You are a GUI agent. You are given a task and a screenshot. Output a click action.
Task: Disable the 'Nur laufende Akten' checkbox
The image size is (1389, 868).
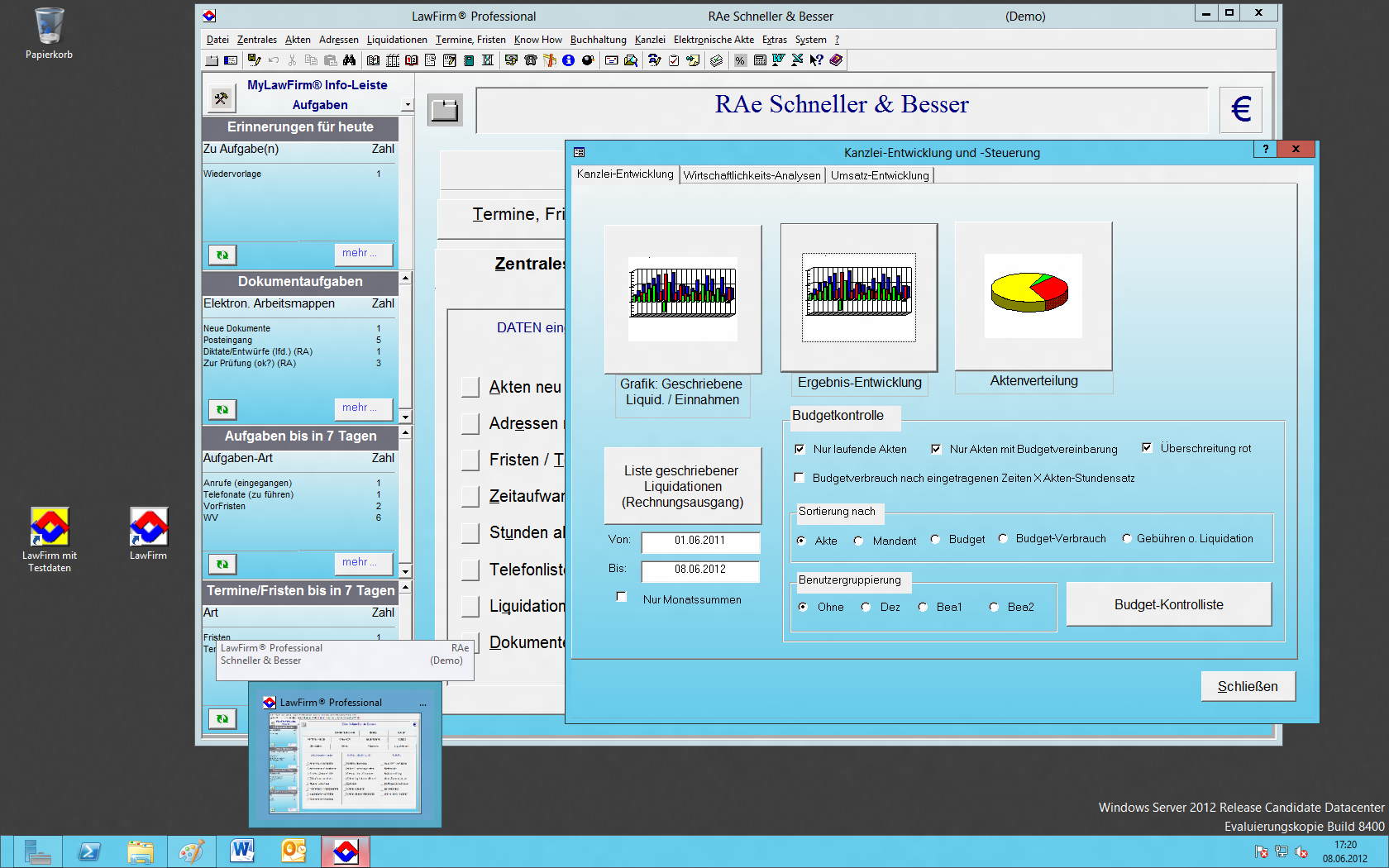[x=800, y=449]
